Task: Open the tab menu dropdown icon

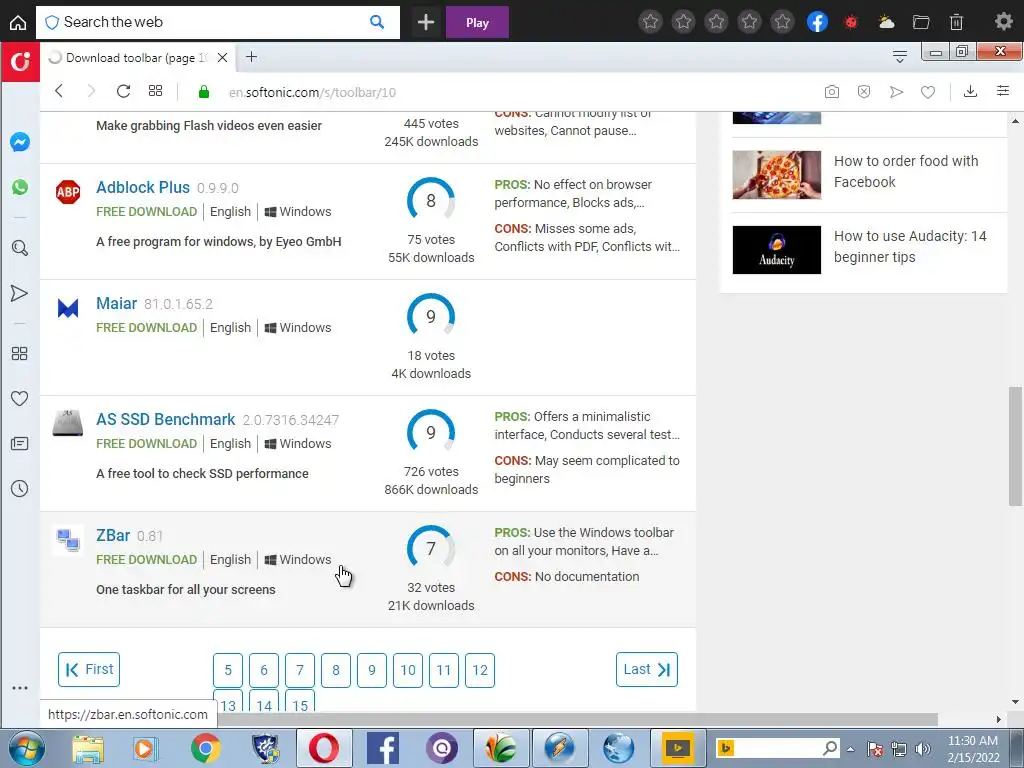Action: [899, 57]
